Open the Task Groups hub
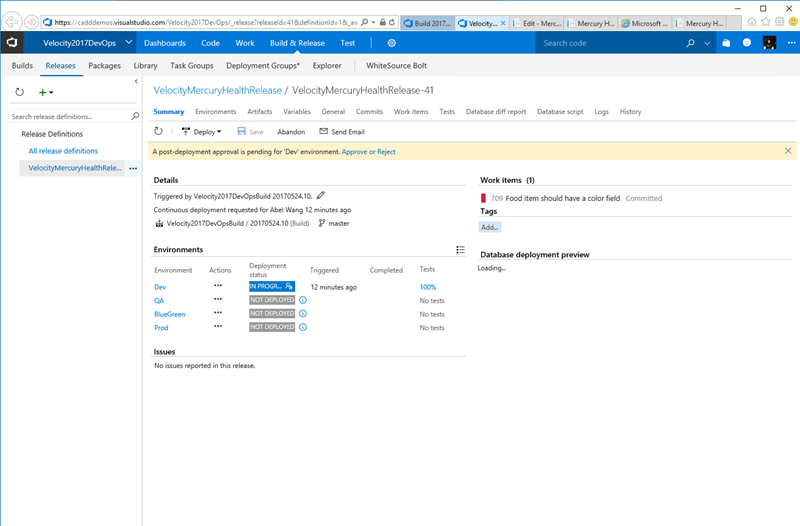The height and width of the screenshot is (526, 800). (192, 66)
